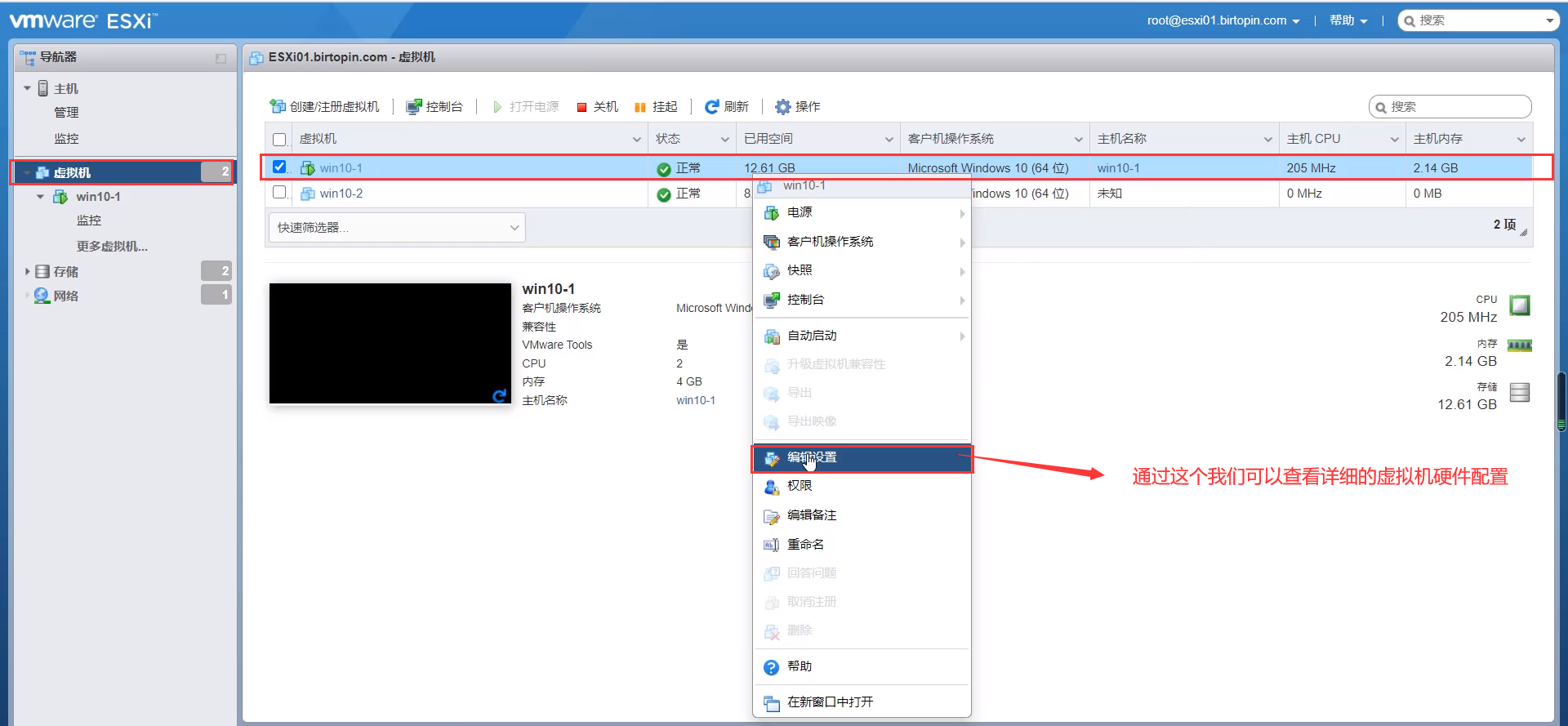
Task: Click the win10-1 host name link in details
Action: click(696, 400)
